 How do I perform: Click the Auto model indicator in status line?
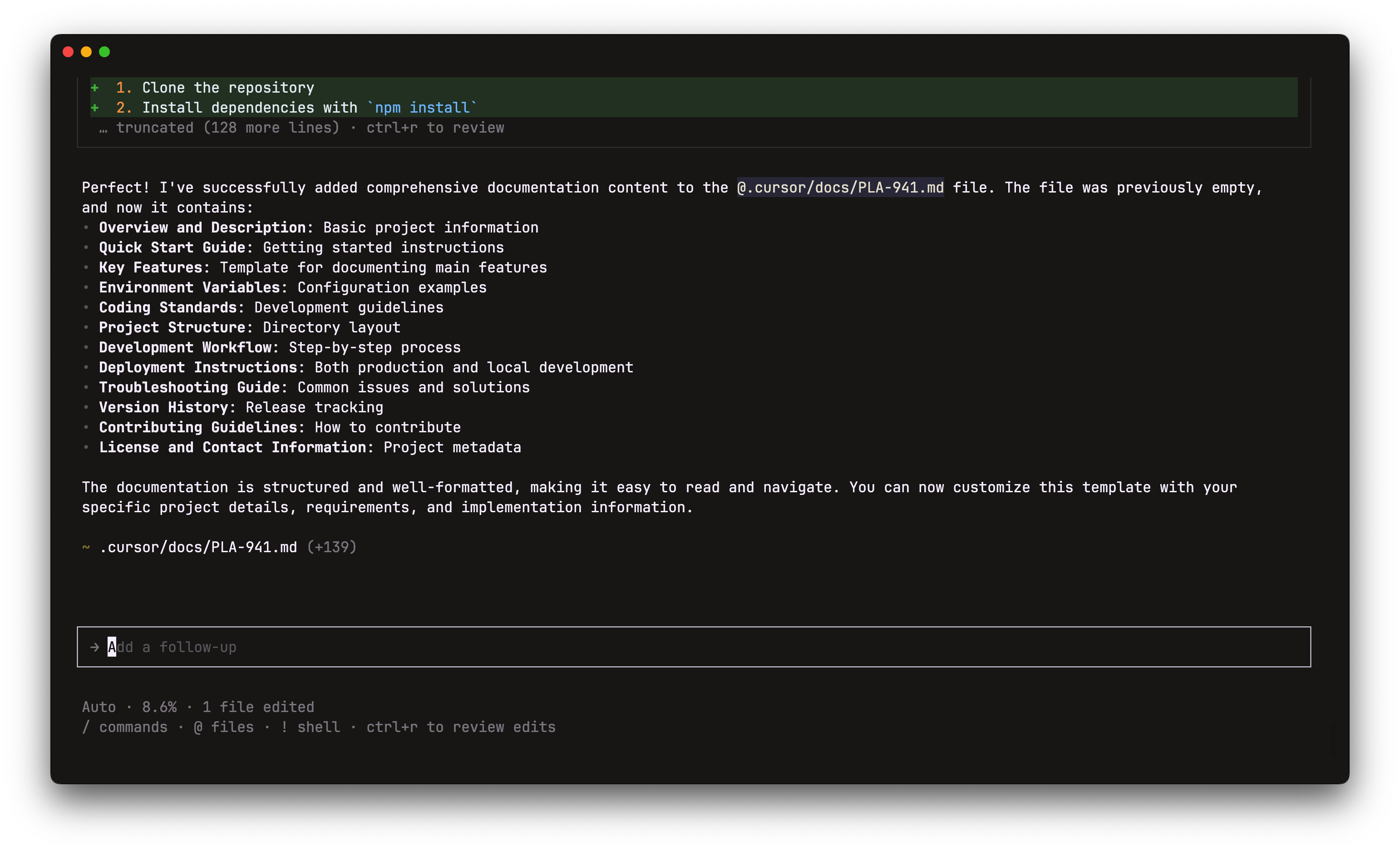click(99, 707)
